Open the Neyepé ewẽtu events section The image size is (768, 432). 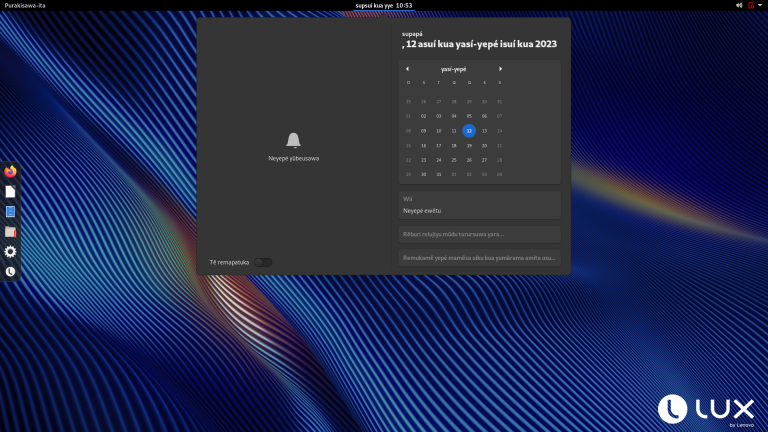480,205
